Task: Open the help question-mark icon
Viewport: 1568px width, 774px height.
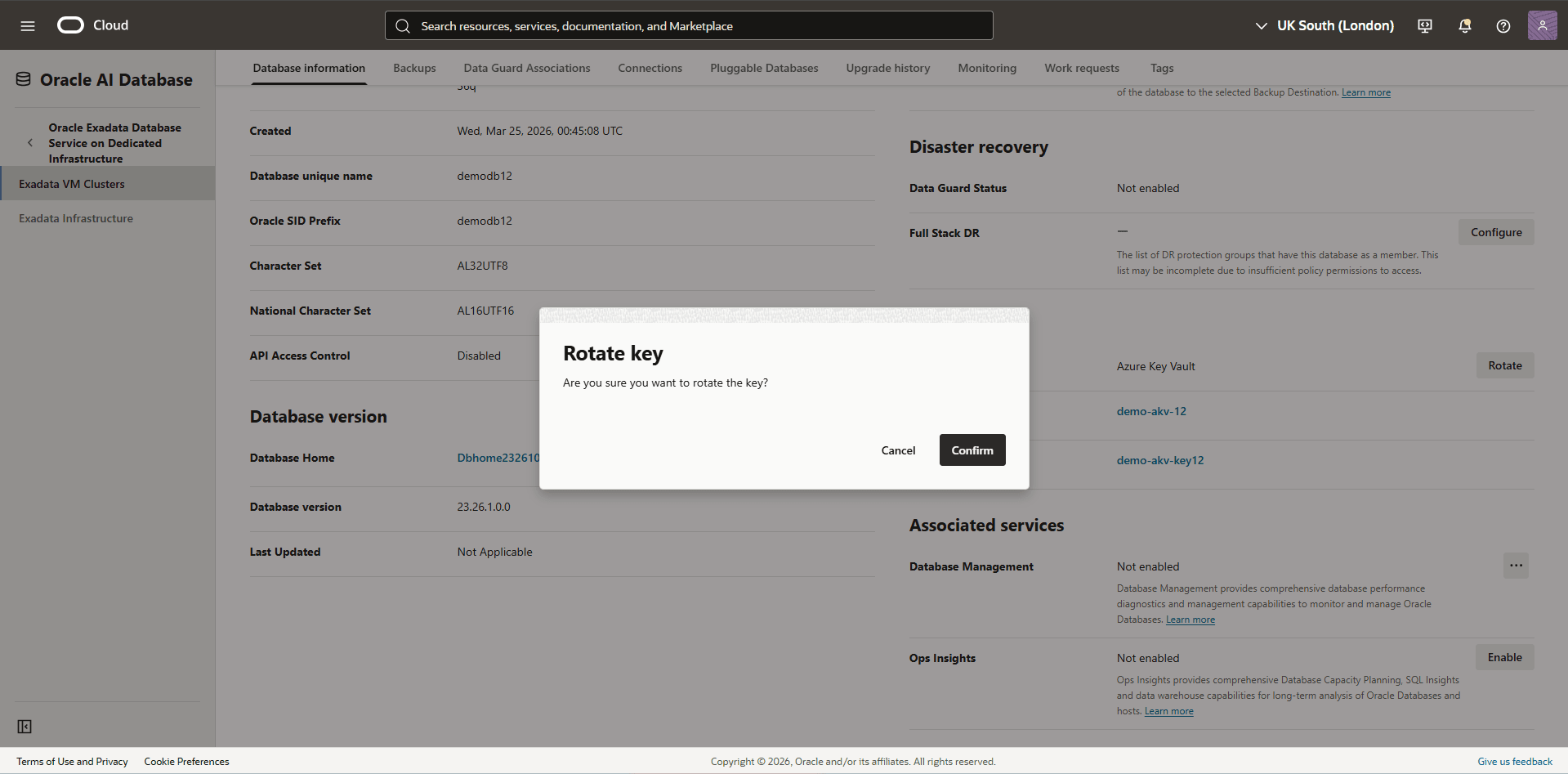Action: point(1503,25)
